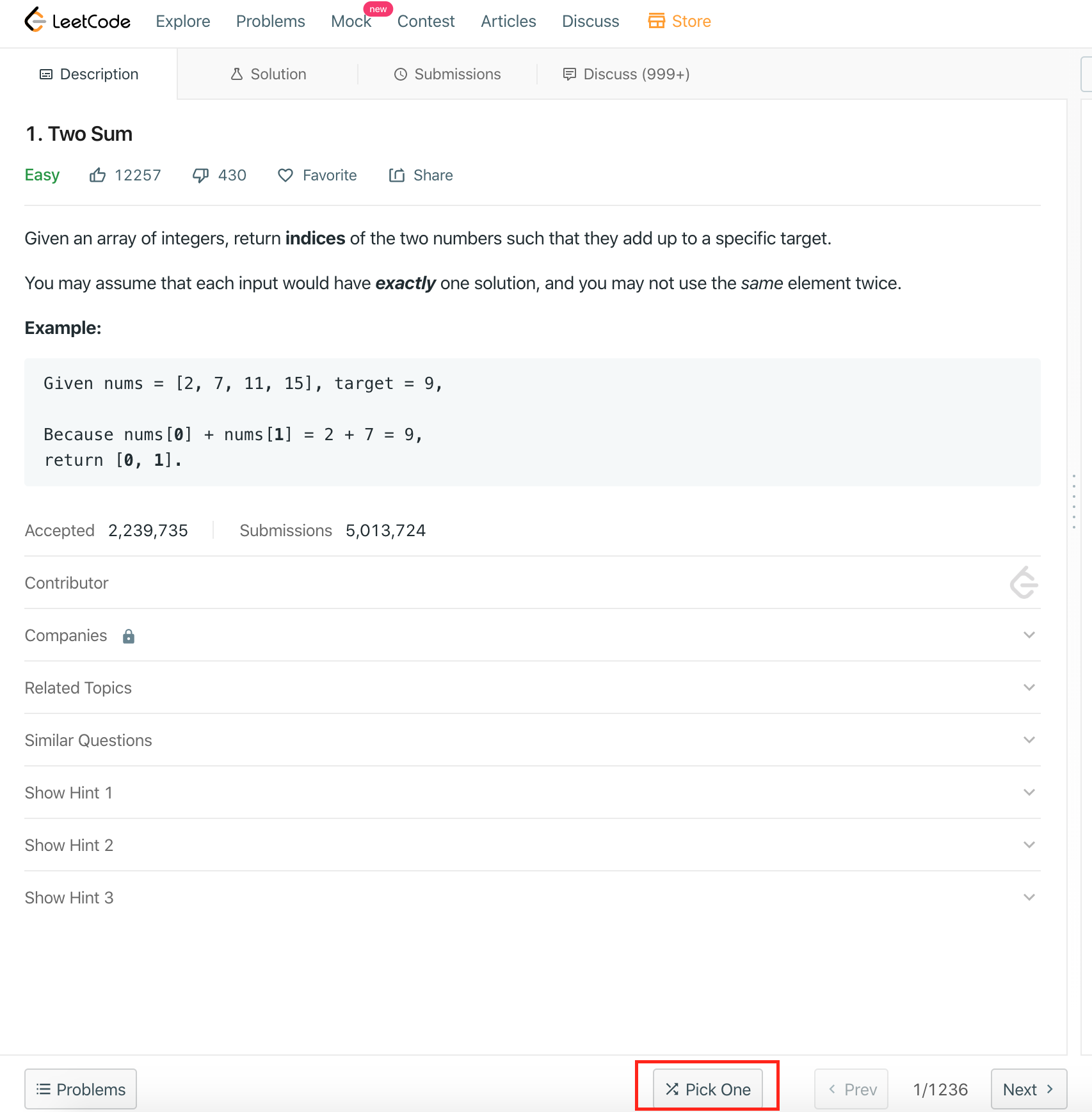Click the Contributor LeetCode avatar icon
This screenshot has height=1112, width=1092.
point(1024,583)
